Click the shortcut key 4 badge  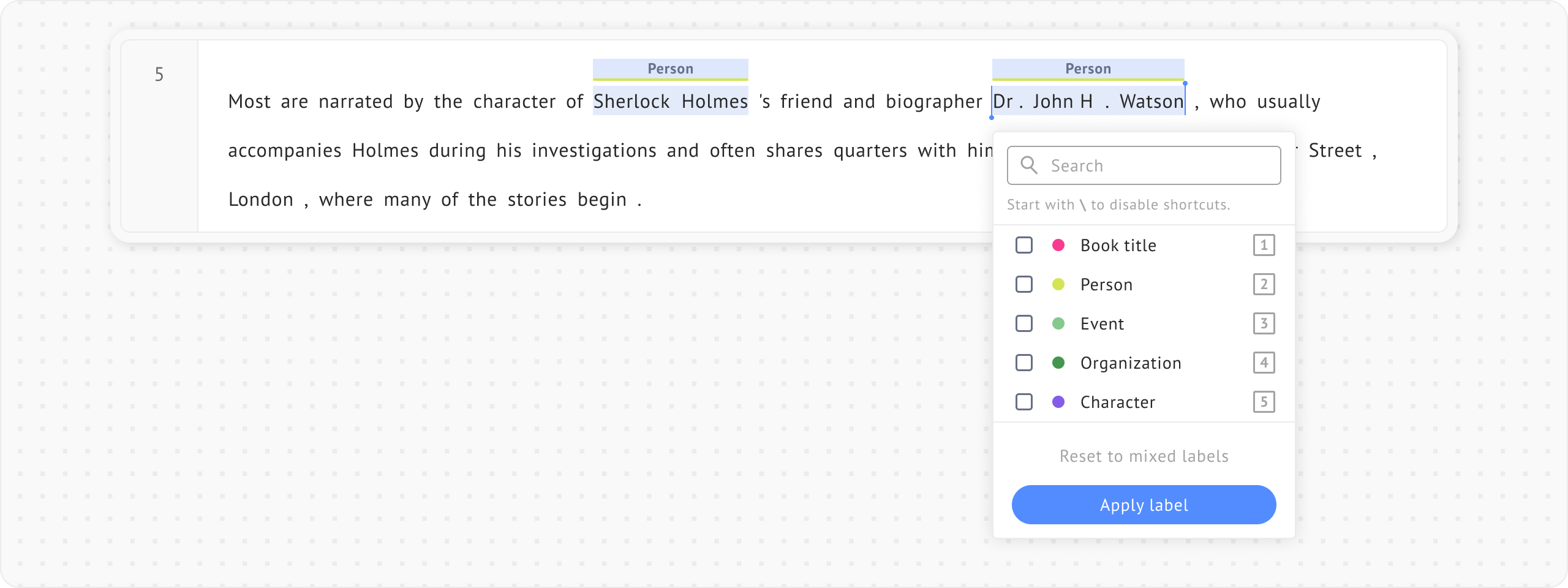tap(1264, 363)
